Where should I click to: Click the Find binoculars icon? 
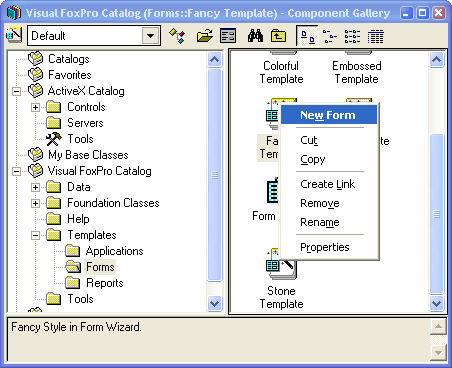[255, 35]
